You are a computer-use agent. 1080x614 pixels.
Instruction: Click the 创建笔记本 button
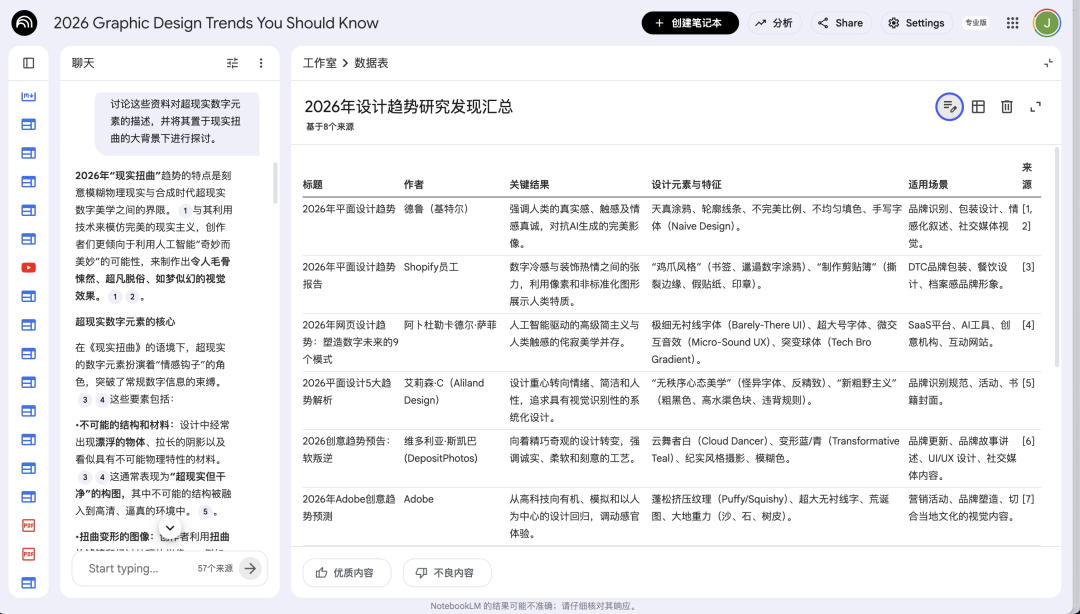pyautogui.click(x=689, y=23)
